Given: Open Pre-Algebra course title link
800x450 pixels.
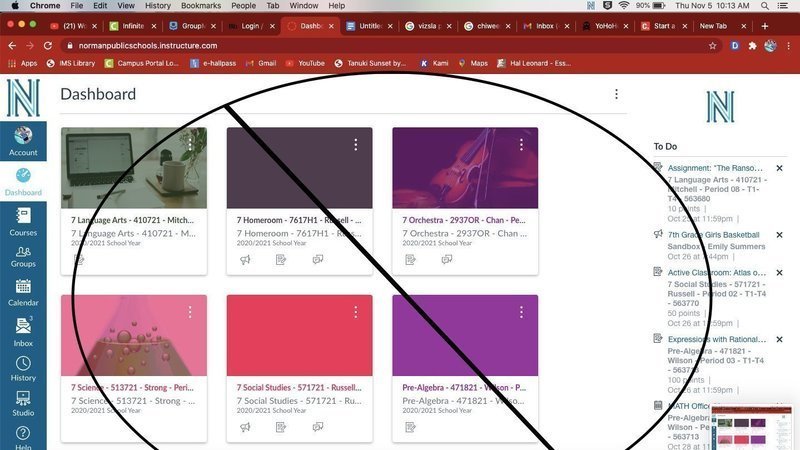Looking at the screenshot, I should [x=464, y=387].
